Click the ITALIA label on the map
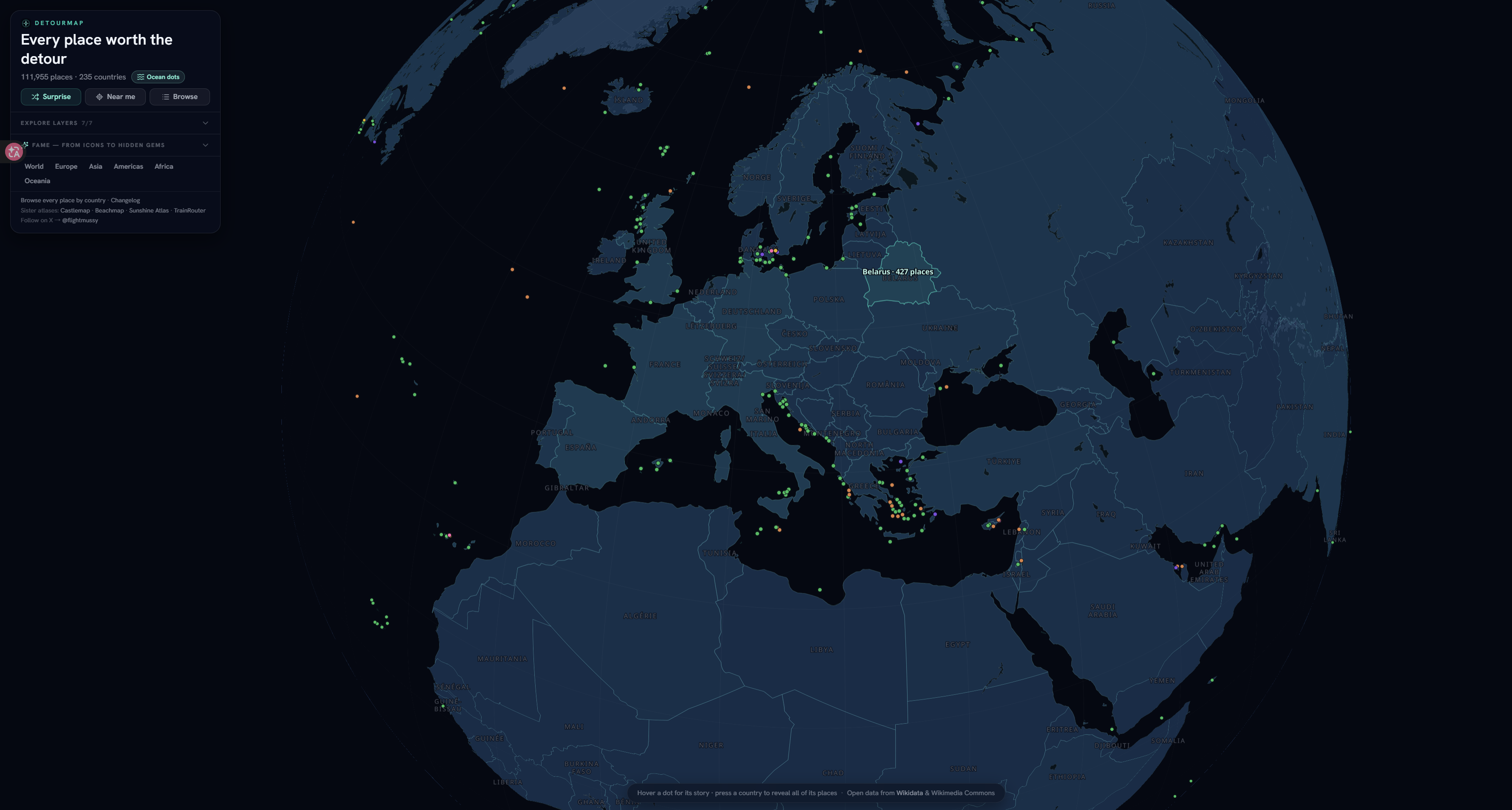The width and height of the screenshot is (1512, 810). pos(763,434)
